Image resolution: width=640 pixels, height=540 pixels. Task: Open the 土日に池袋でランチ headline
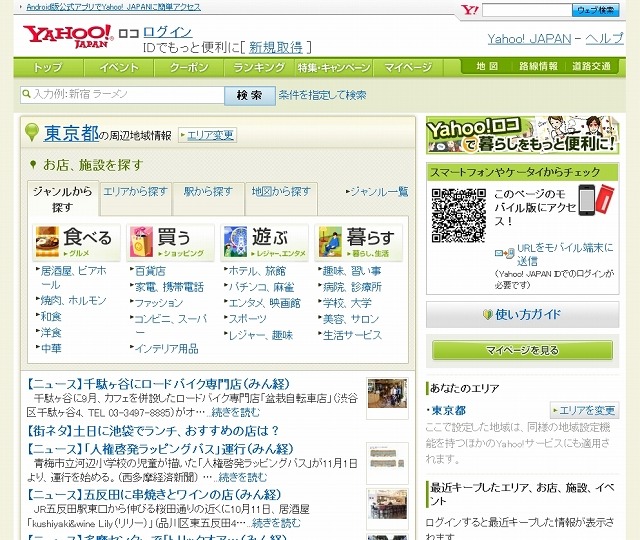(153, 431)
